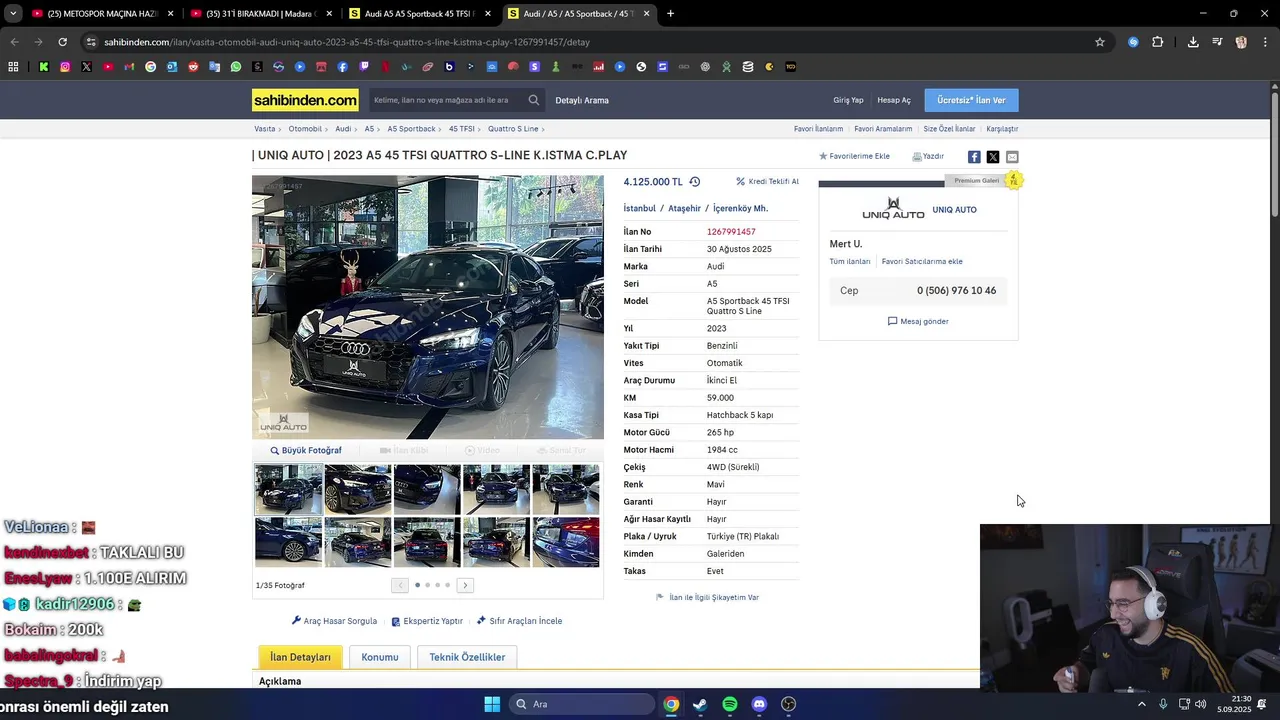This screenshot has width=1280, height=720.
Task: Open the Chrome three-dot menu
Action: coord(1263,42)
